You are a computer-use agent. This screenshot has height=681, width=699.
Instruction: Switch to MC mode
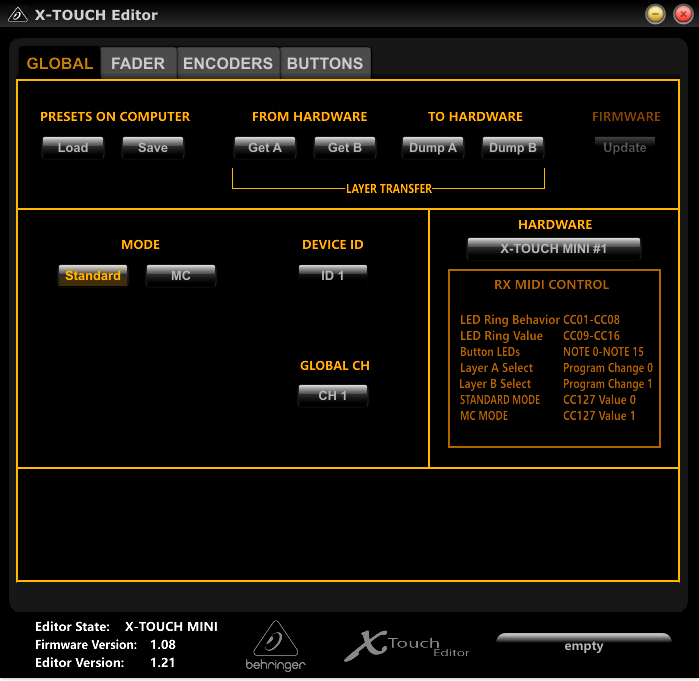[181, 275]
